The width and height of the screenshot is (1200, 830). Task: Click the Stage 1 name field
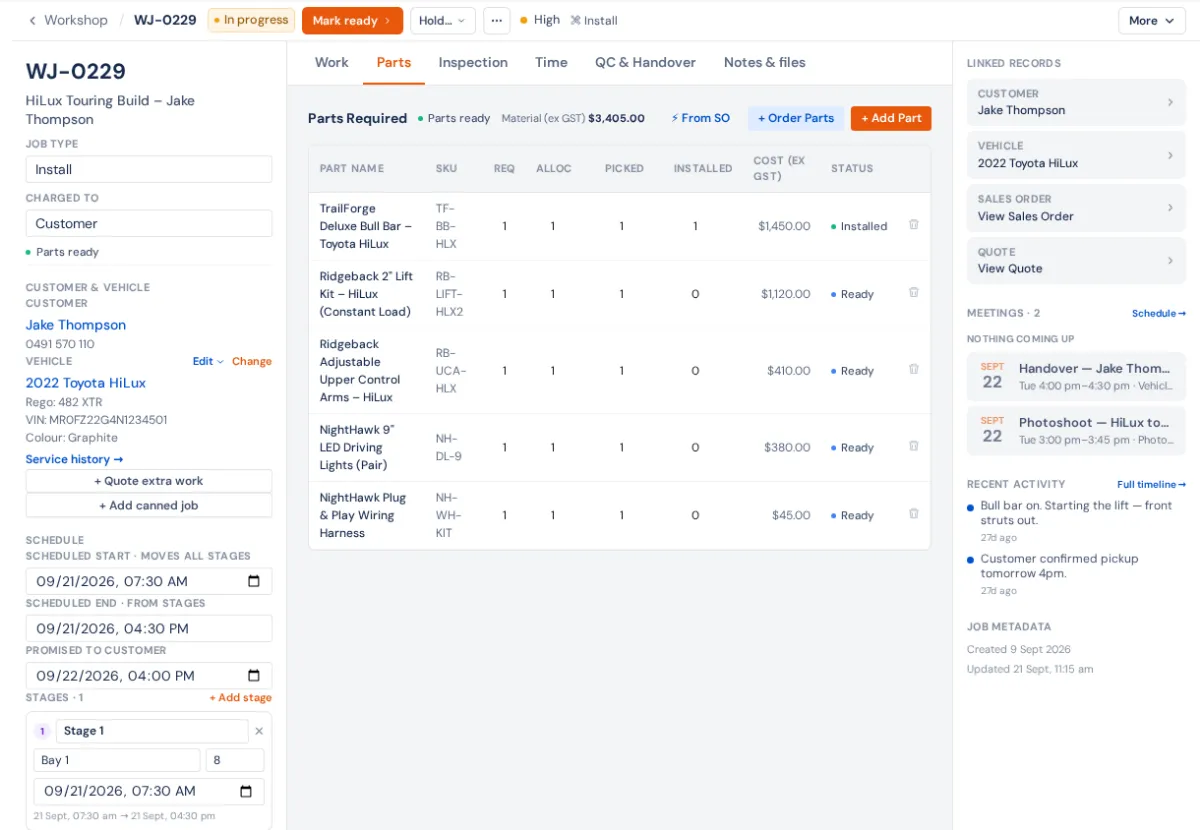[152, 731]
